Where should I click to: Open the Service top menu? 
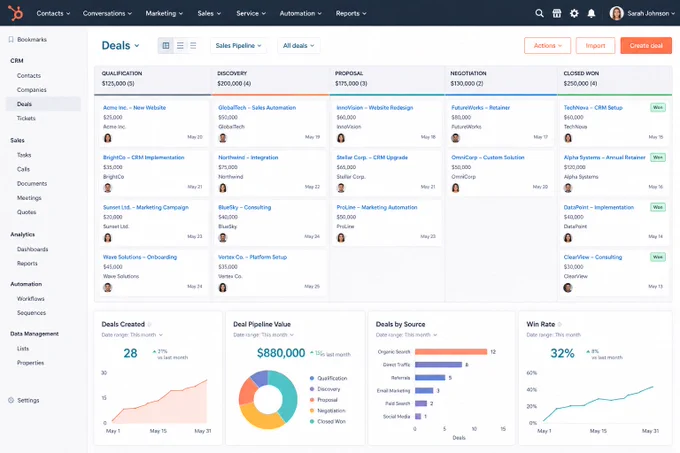pos(251,13)
